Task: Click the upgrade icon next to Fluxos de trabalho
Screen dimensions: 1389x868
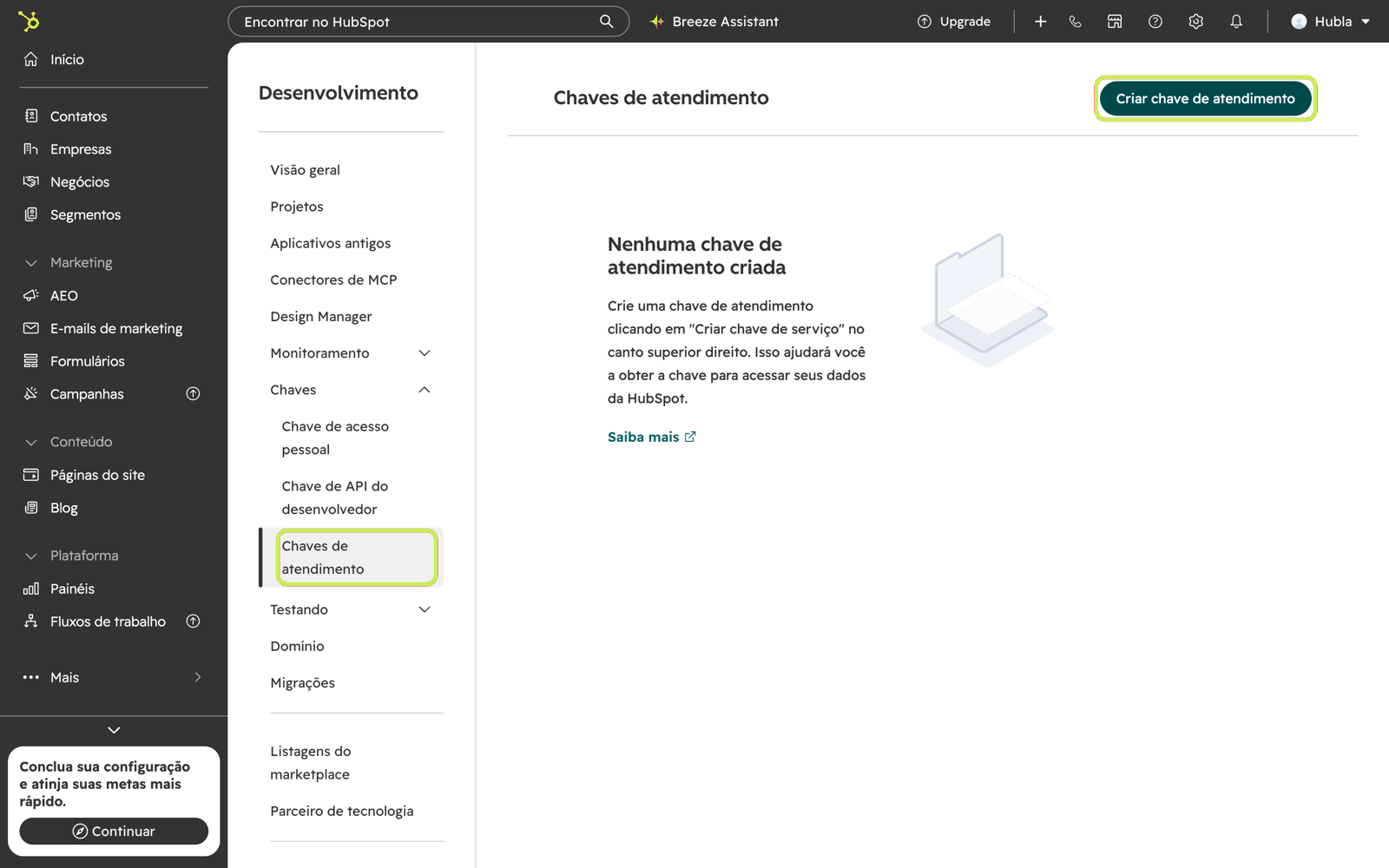Action: pos(194,621)
